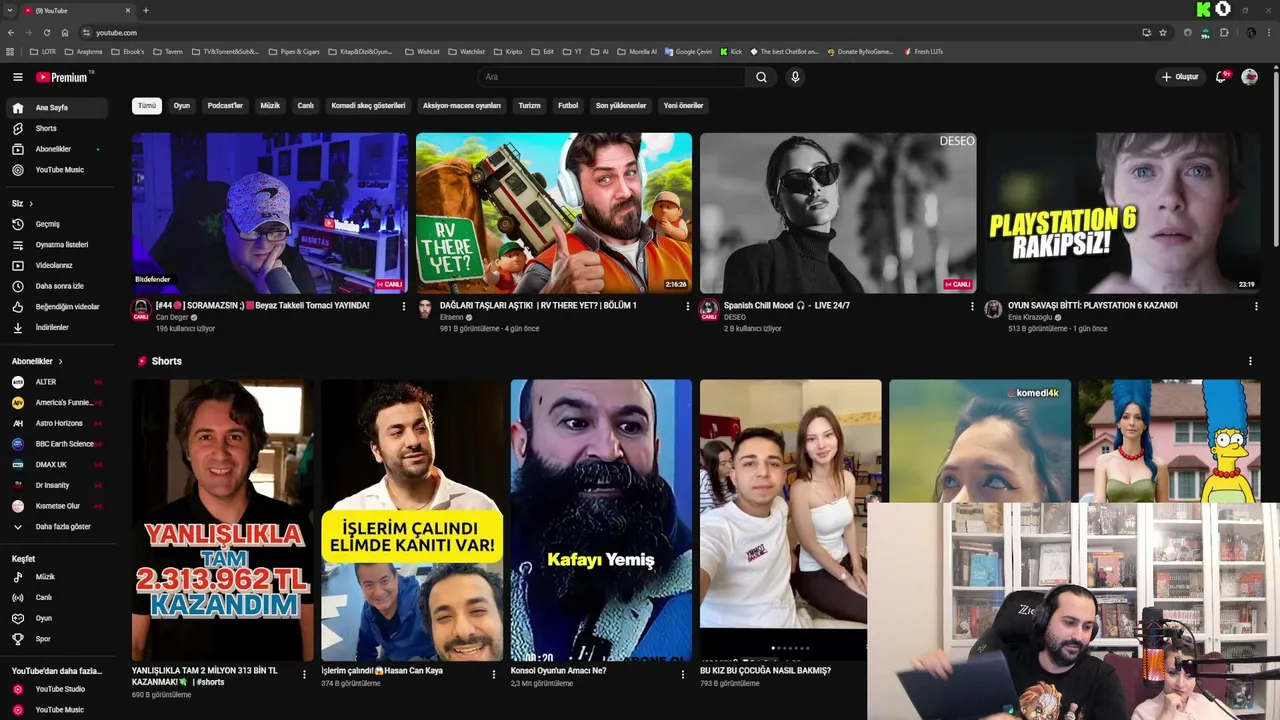Click the search magnifier button
This screenshot has width=1280, height=720.
[x=761, y=77]
